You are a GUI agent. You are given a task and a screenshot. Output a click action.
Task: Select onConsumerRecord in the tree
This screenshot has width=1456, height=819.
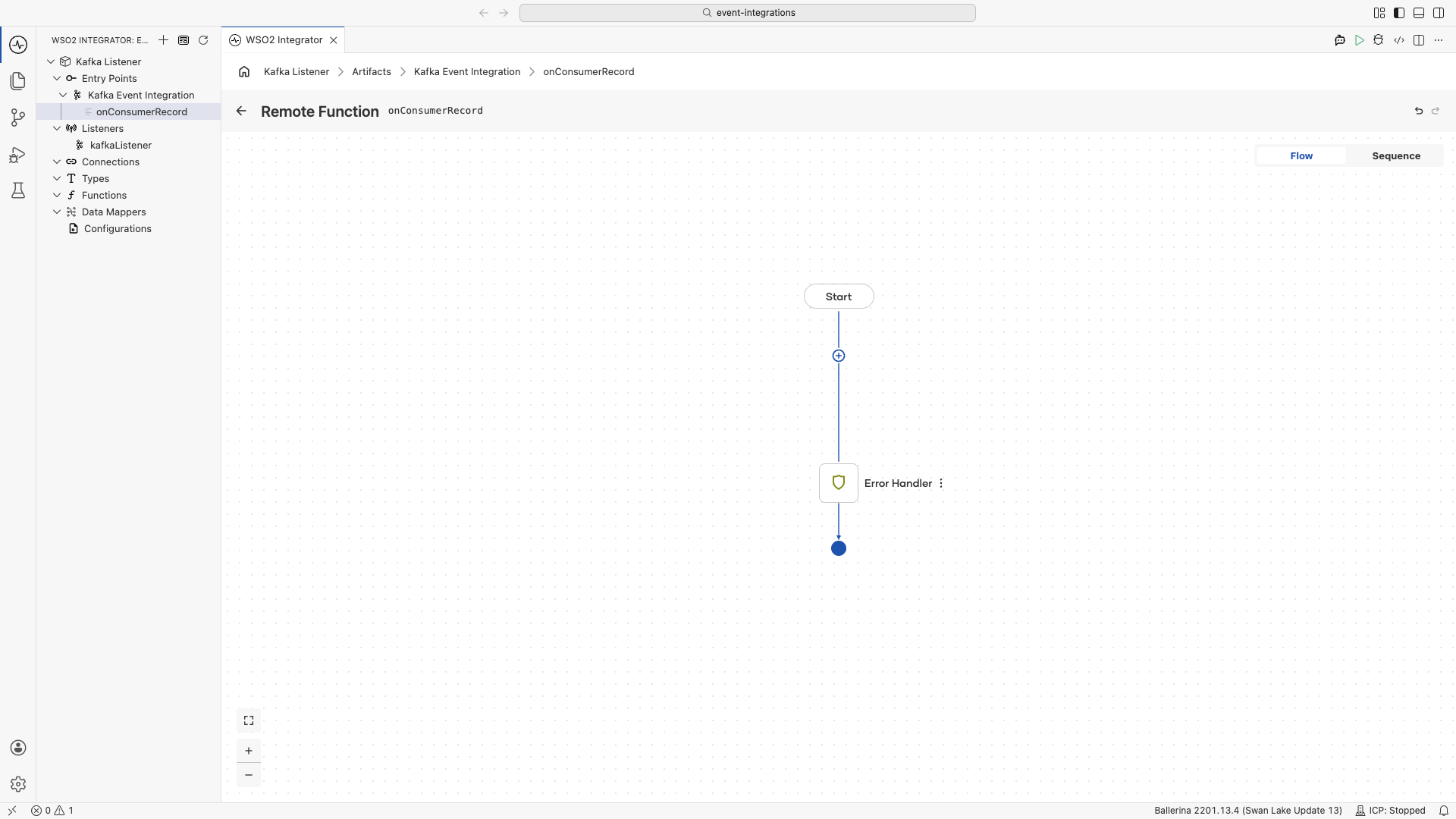[x=129, y=111]
